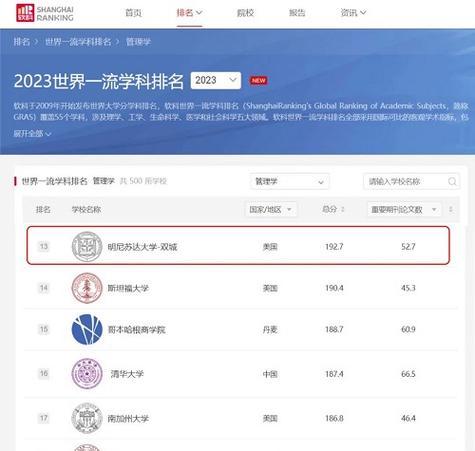Click total score 187.4
Image resolution: width=475 pixels, height=451 pixels.
pyautogui.click(x=334, y=374)
